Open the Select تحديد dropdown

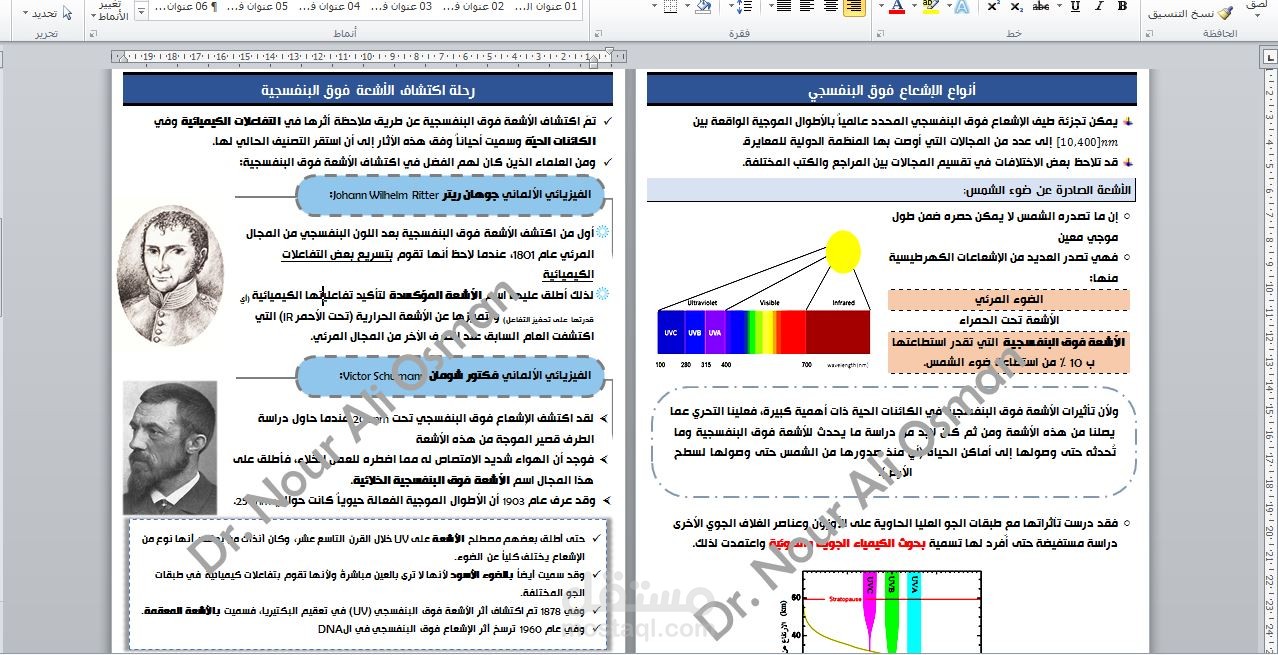click(47, 14)
